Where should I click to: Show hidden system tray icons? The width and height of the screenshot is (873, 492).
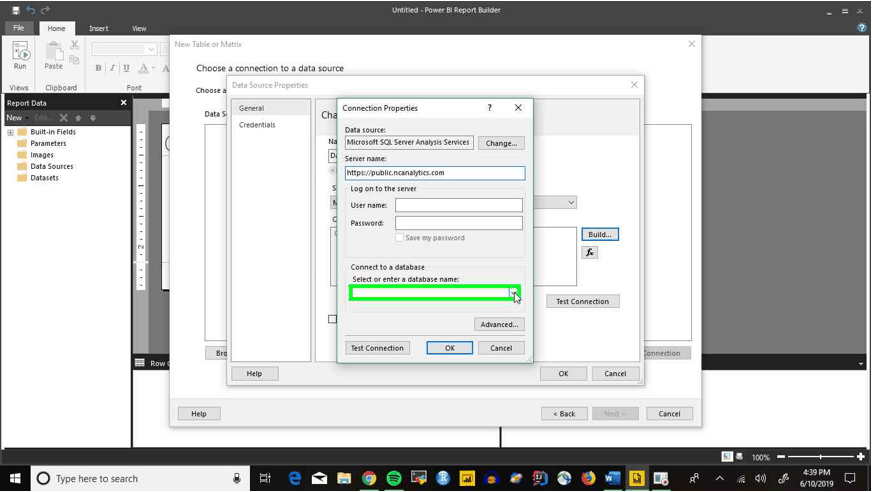(719, 479)
